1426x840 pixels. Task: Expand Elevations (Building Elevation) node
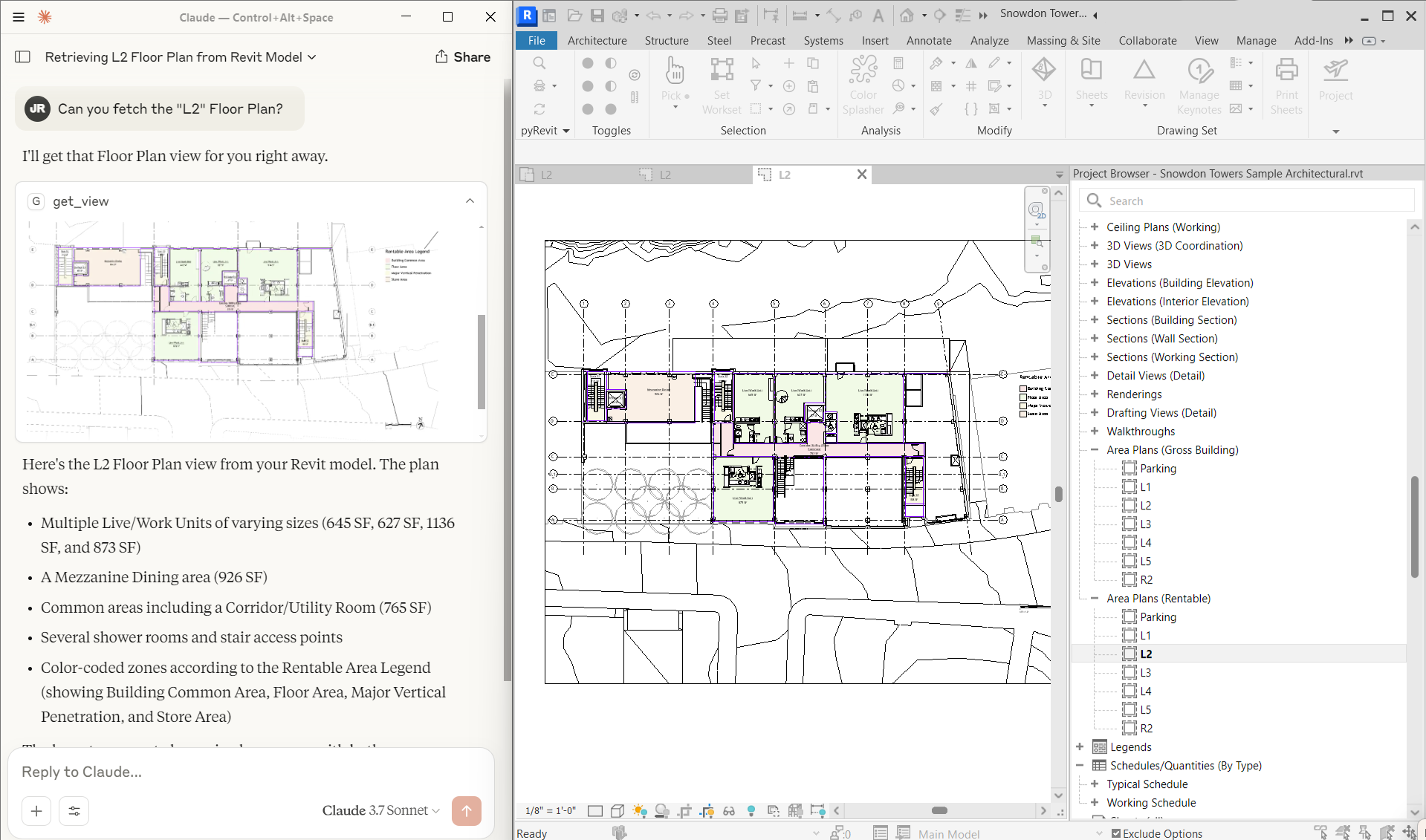point(1095,283)
